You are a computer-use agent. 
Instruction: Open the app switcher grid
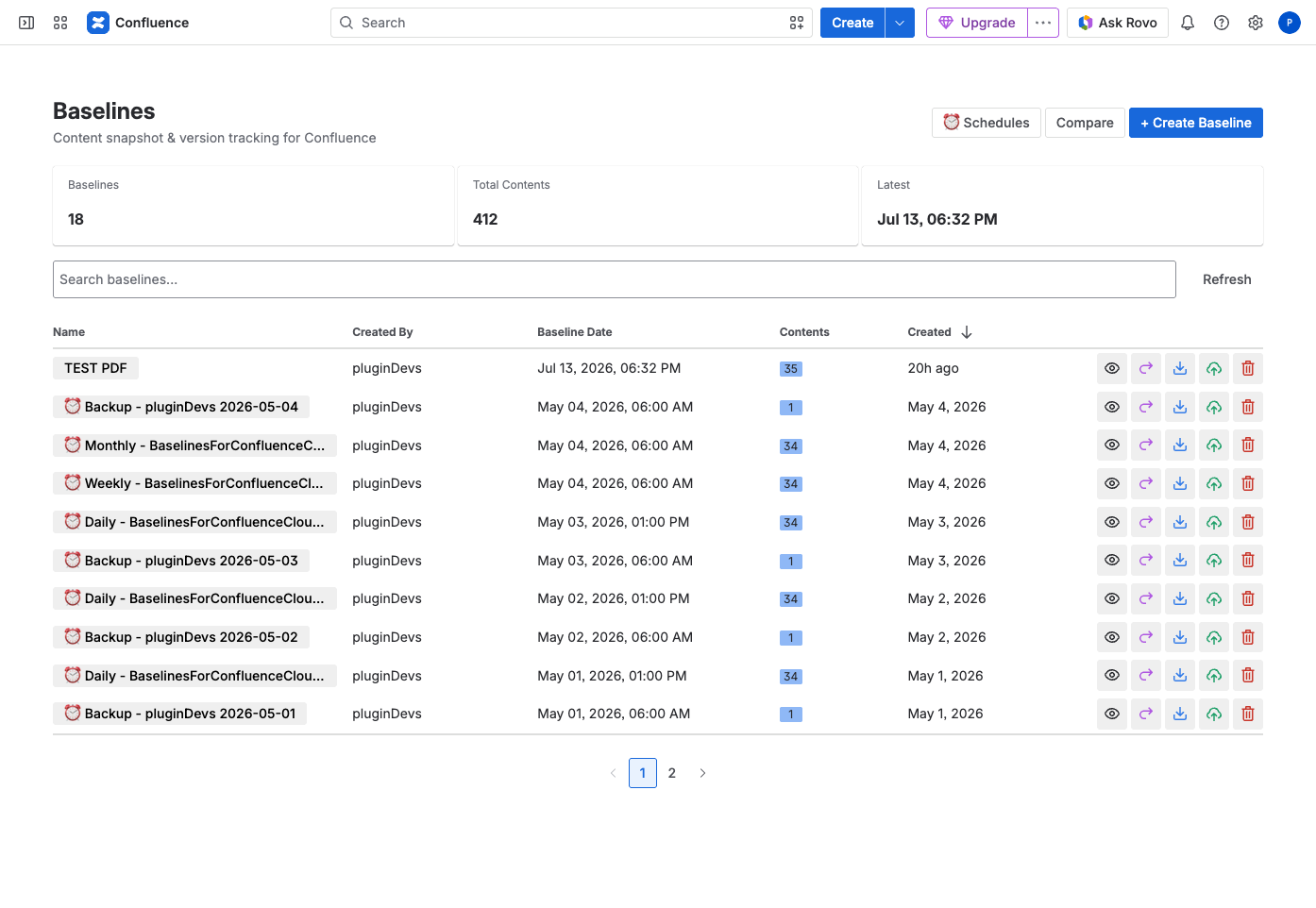point(60,23)
